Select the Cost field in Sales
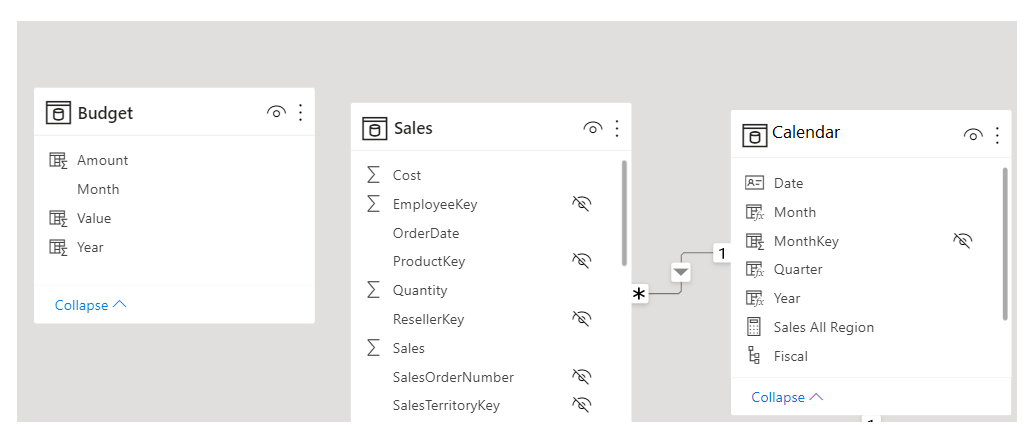 (x=407, y=175)
